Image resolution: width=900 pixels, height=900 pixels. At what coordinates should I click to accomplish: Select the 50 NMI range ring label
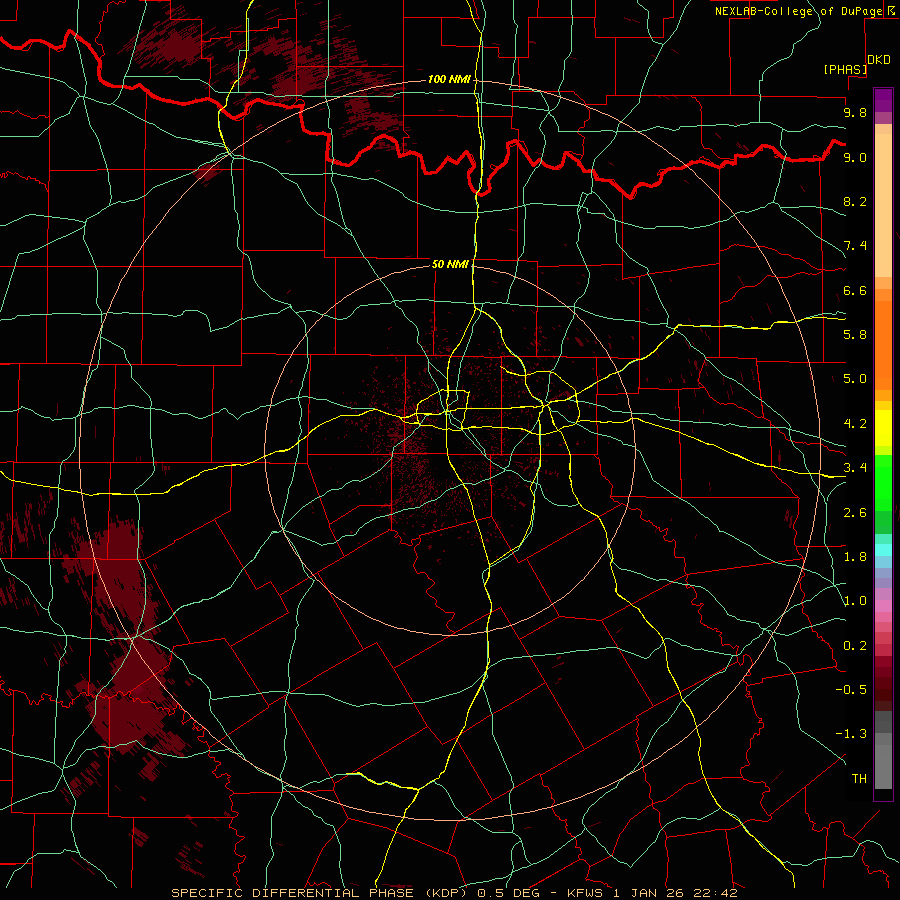pos(450,264)
